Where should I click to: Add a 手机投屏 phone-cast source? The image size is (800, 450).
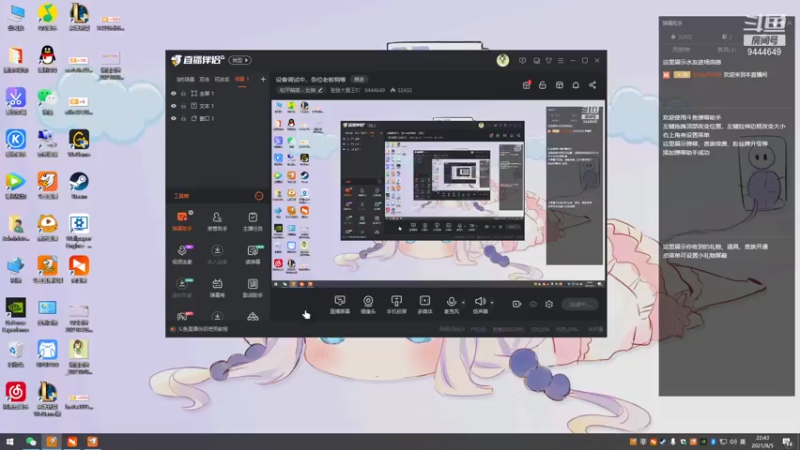point(396,305)
